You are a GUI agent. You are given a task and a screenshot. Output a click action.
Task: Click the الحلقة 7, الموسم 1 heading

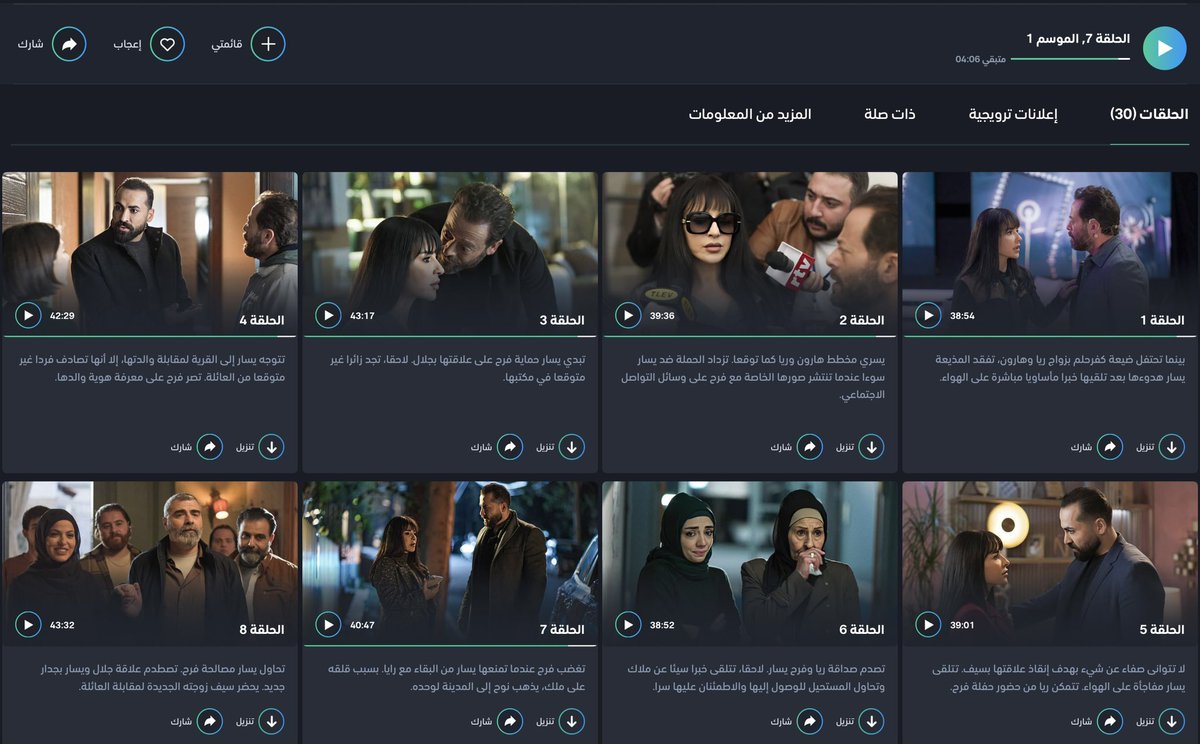pyautogui.click(x=1078, y=38)
